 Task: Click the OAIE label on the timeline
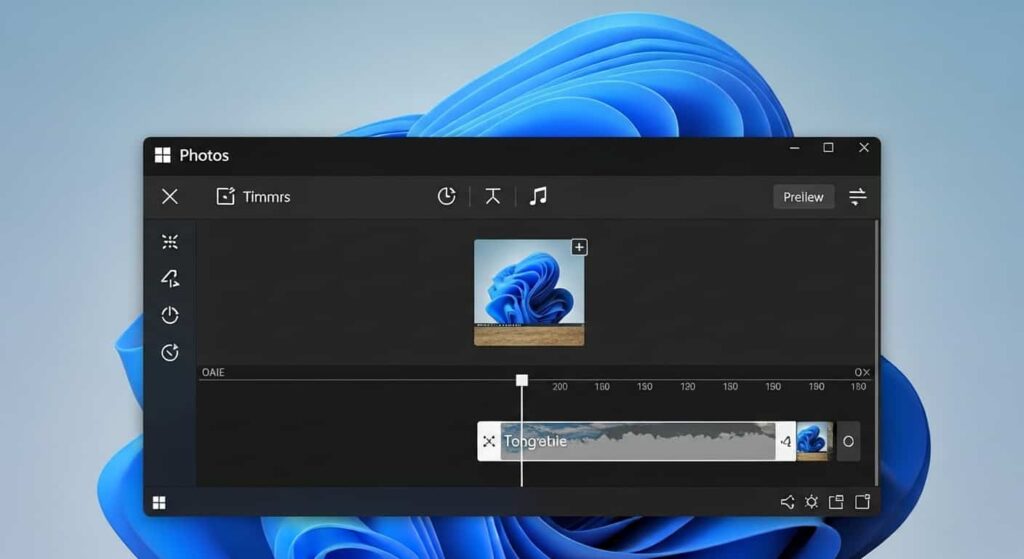point(213,372)
